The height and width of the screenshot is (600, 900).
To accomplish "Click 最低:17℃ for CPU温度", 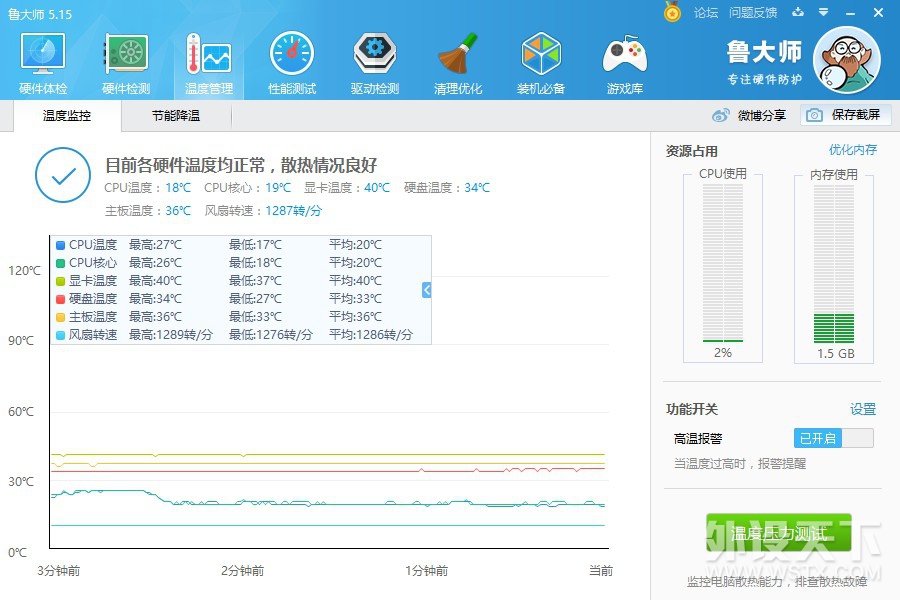I will pyautogui.click(x=255, y=245).
